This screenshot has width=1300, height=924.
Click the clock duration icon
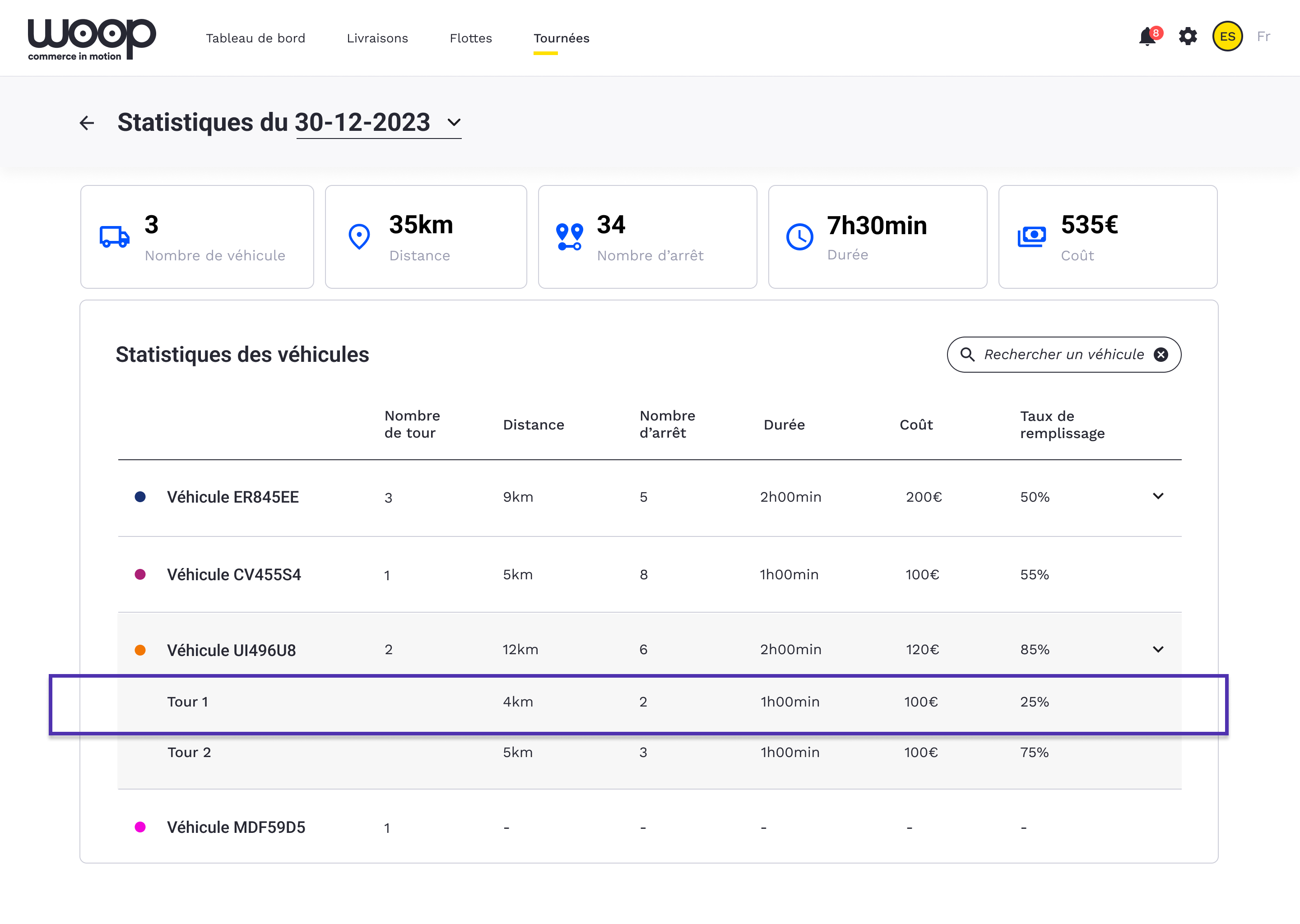(800, 237)
